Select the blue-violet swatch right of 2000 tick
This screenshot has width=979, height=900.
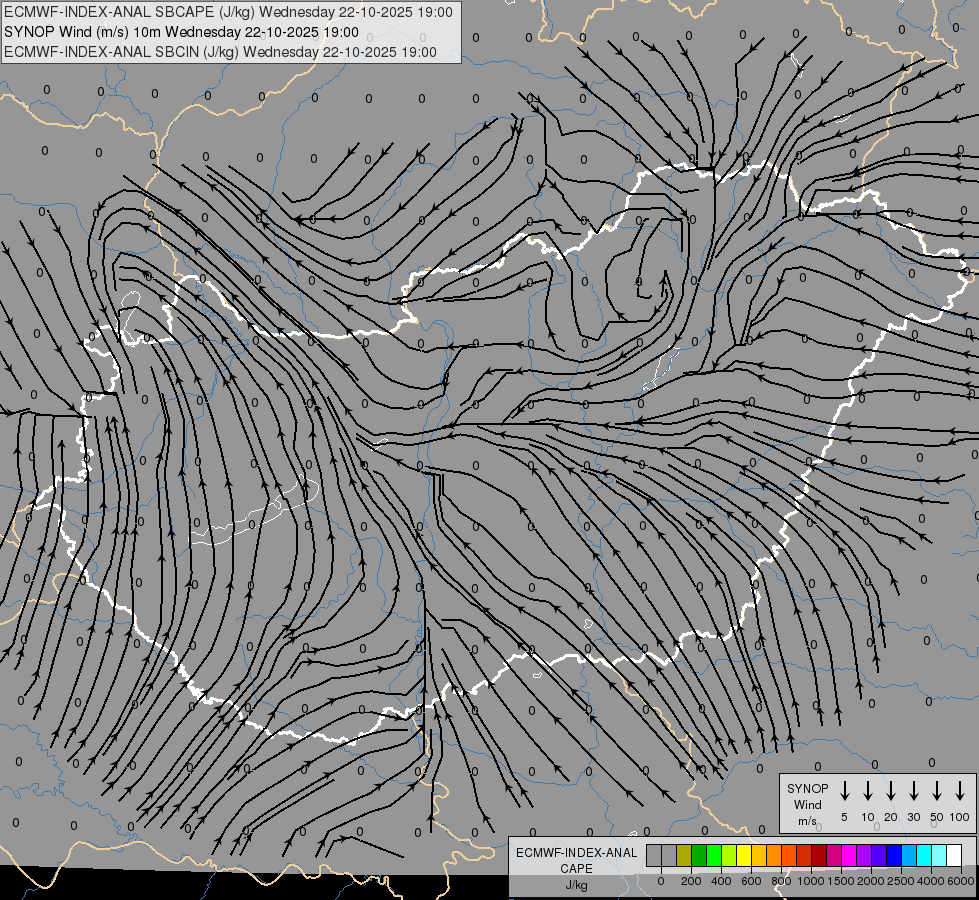tap(880, 855)
